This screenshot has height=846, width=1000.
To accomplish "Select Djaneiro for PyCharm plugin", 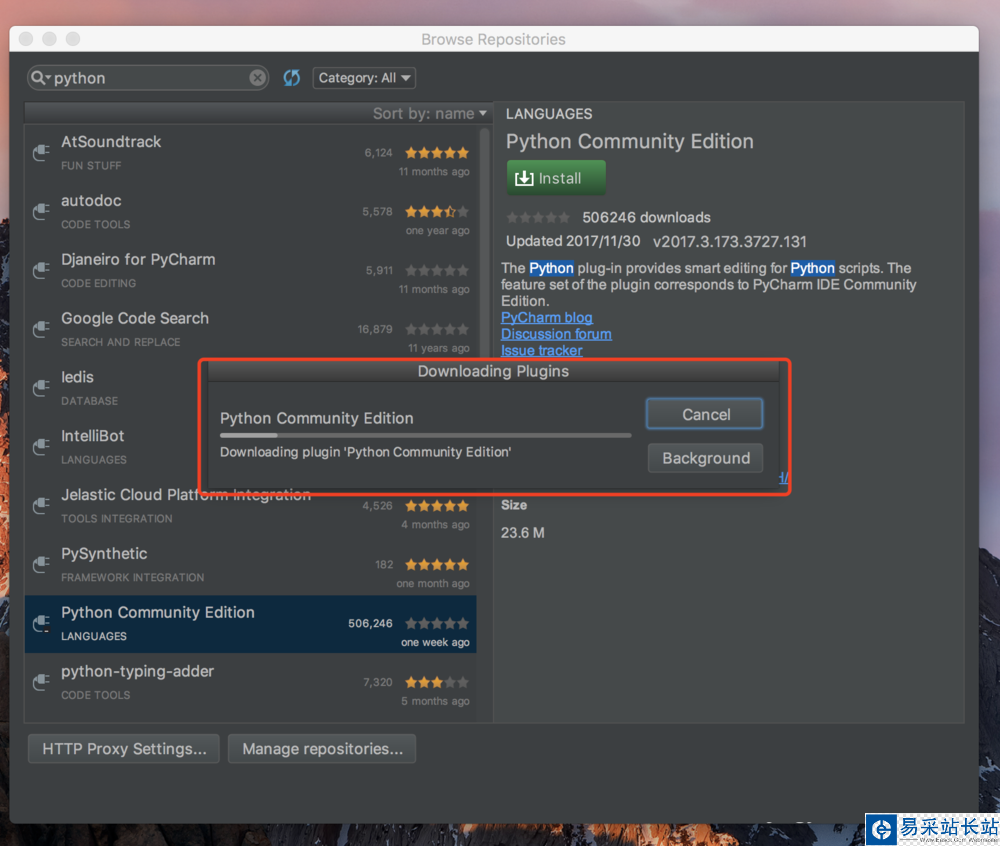I will click(251, 270).
